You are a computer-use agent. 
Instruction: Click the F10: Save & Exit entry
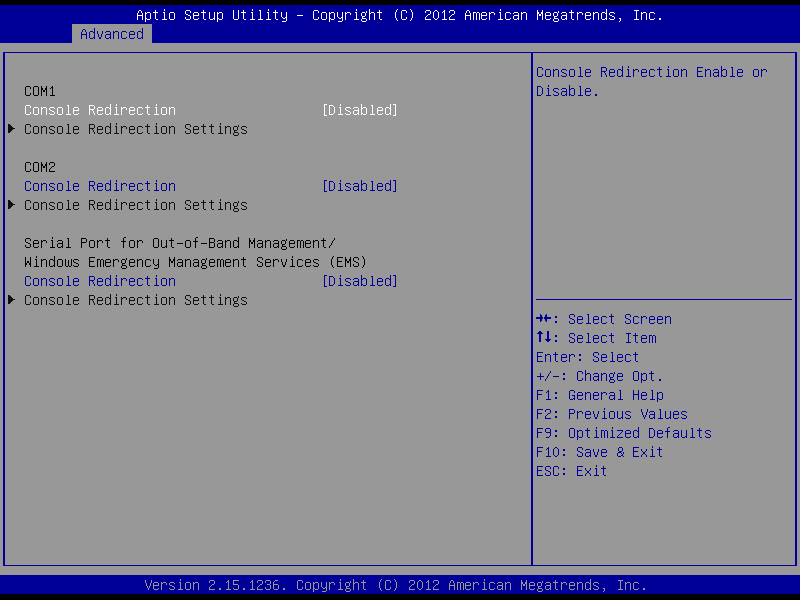tap(600, 452)
